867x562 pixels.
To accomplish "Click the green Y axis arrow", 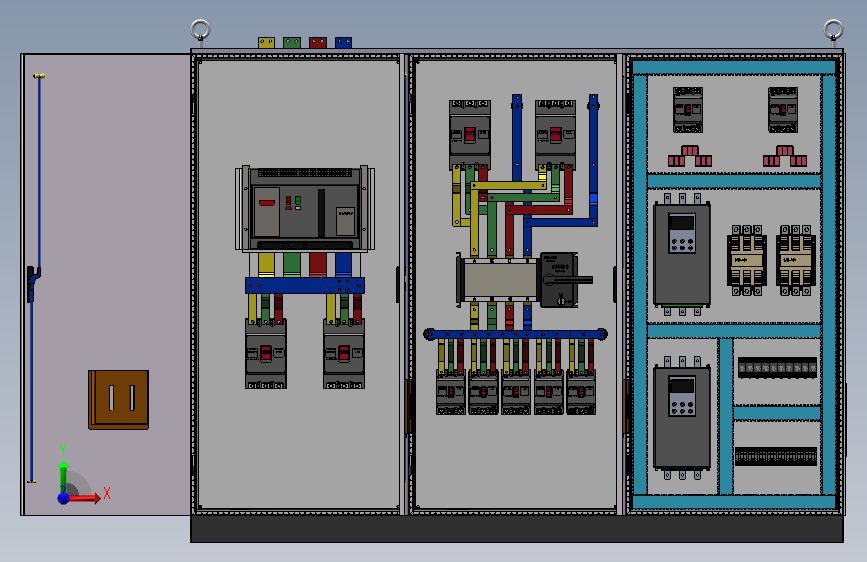I will [x=64, y=475].
